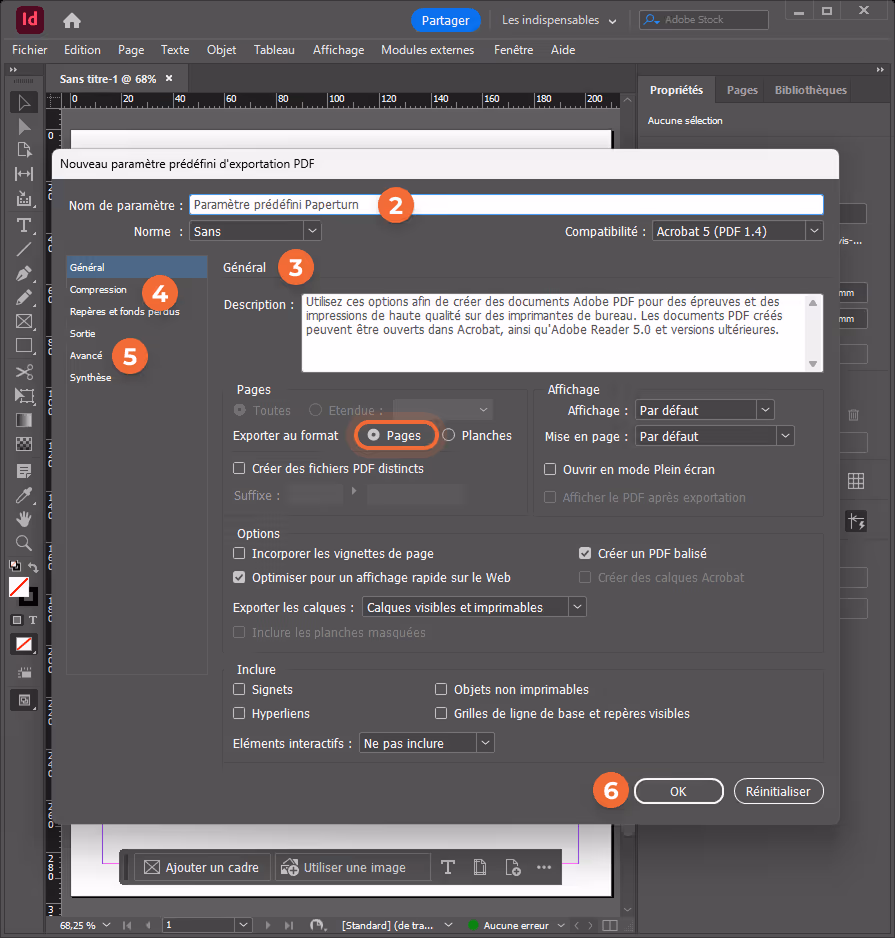Activate the Zoom magnifier tool
Image resolution: width=895 pixels, height=938 pixels.
tap(24, 543)
